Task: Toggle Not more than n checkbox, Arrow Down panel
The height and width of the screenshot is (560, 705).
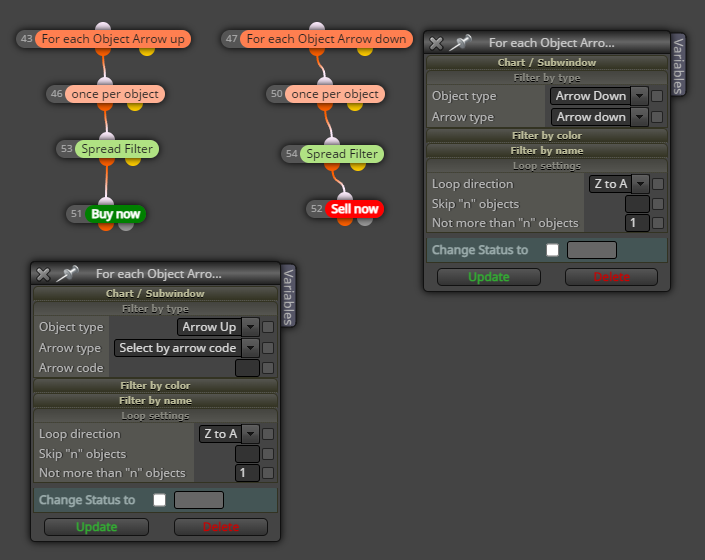Action: (x=658, y=223)
